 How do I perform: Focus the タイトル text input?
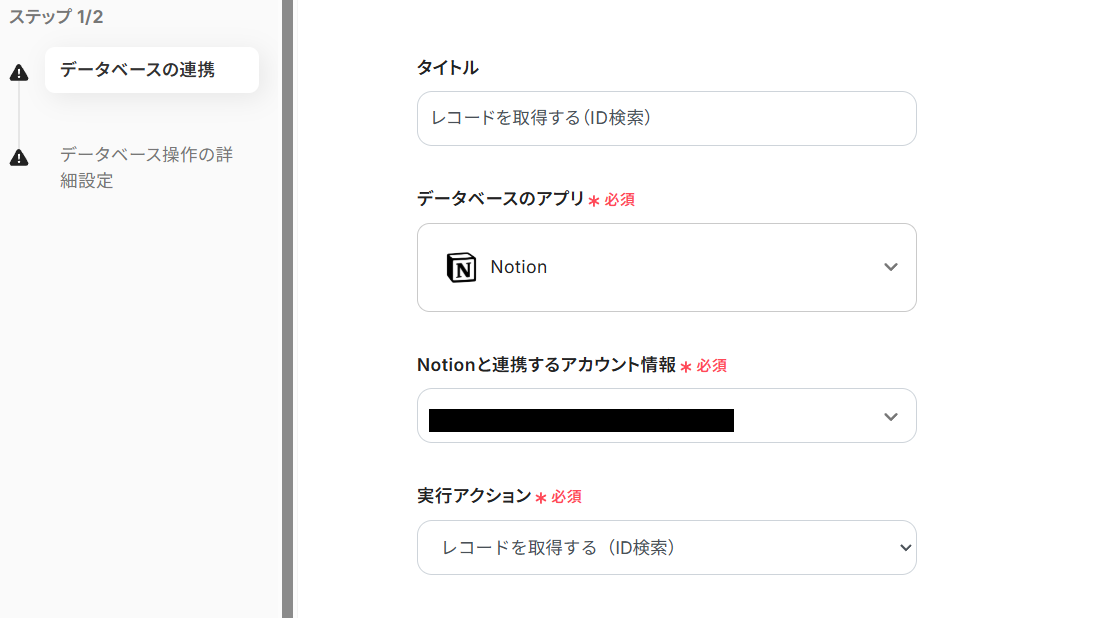click(x=666, y=118)
